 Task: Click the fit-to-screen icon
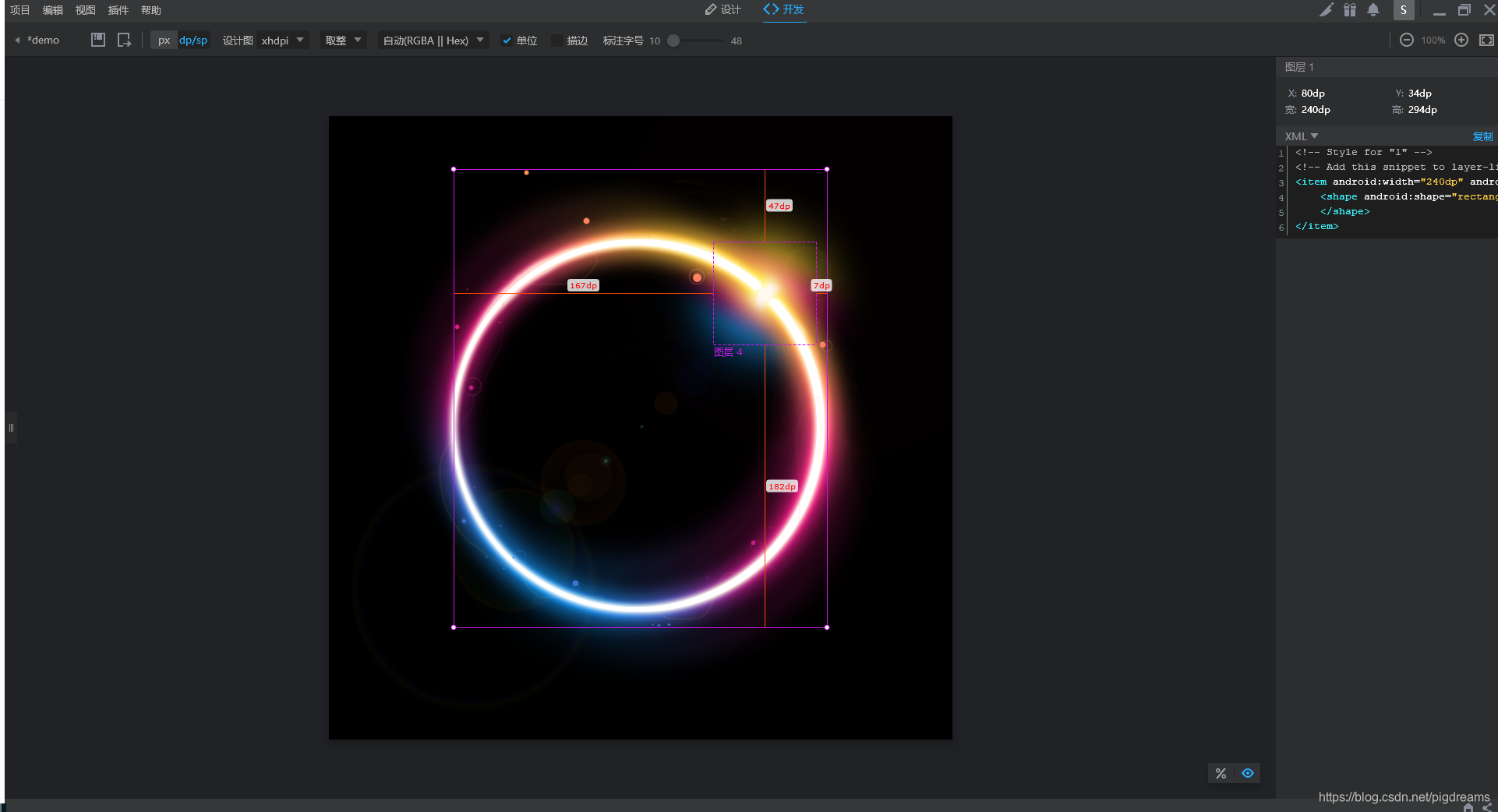tap(1486, 40)
